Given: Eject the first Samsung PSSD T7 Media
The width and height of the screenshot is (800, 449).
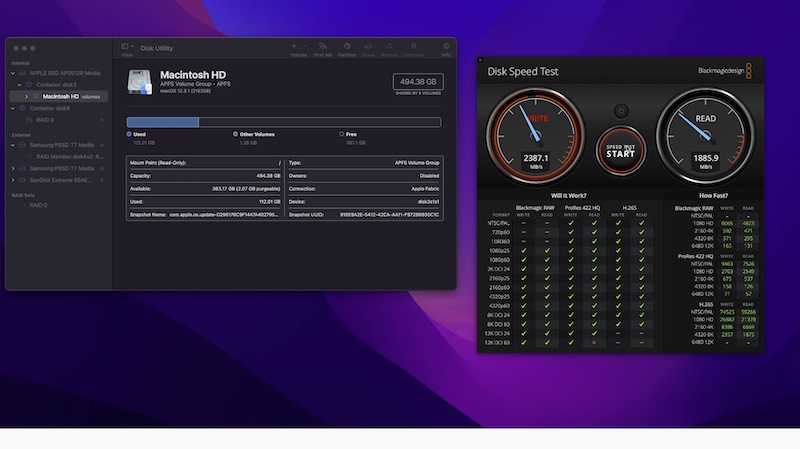Looking at the screenshot, I should point(102,145).
